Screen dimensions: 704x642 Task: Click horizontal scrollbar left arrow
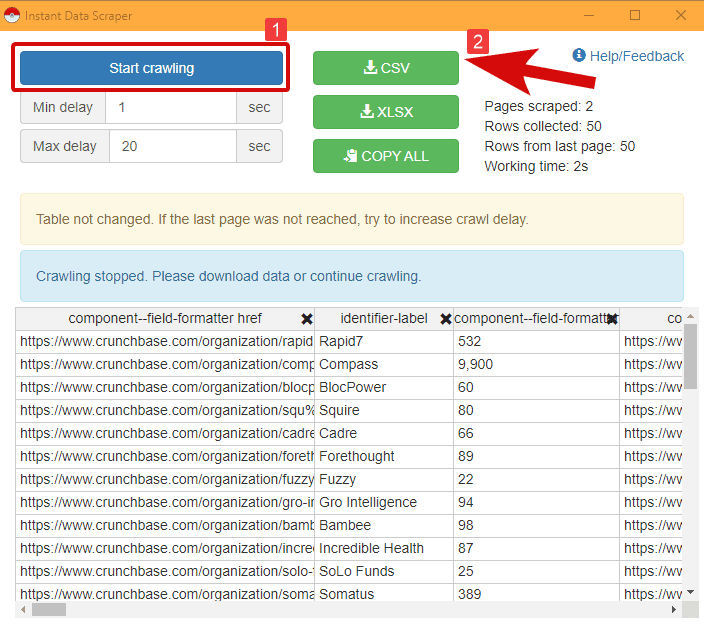[x=23, y=609]
